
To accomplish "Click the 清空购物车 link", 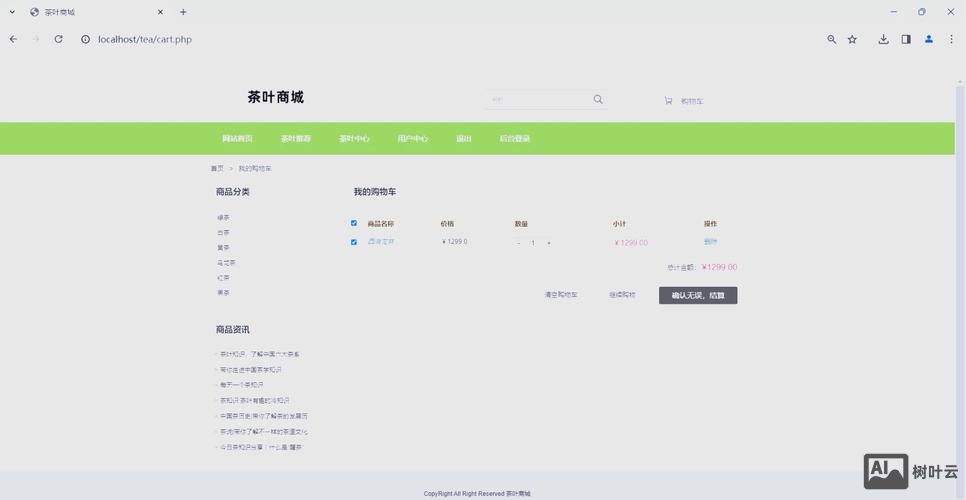I will (x=561, y=295).
